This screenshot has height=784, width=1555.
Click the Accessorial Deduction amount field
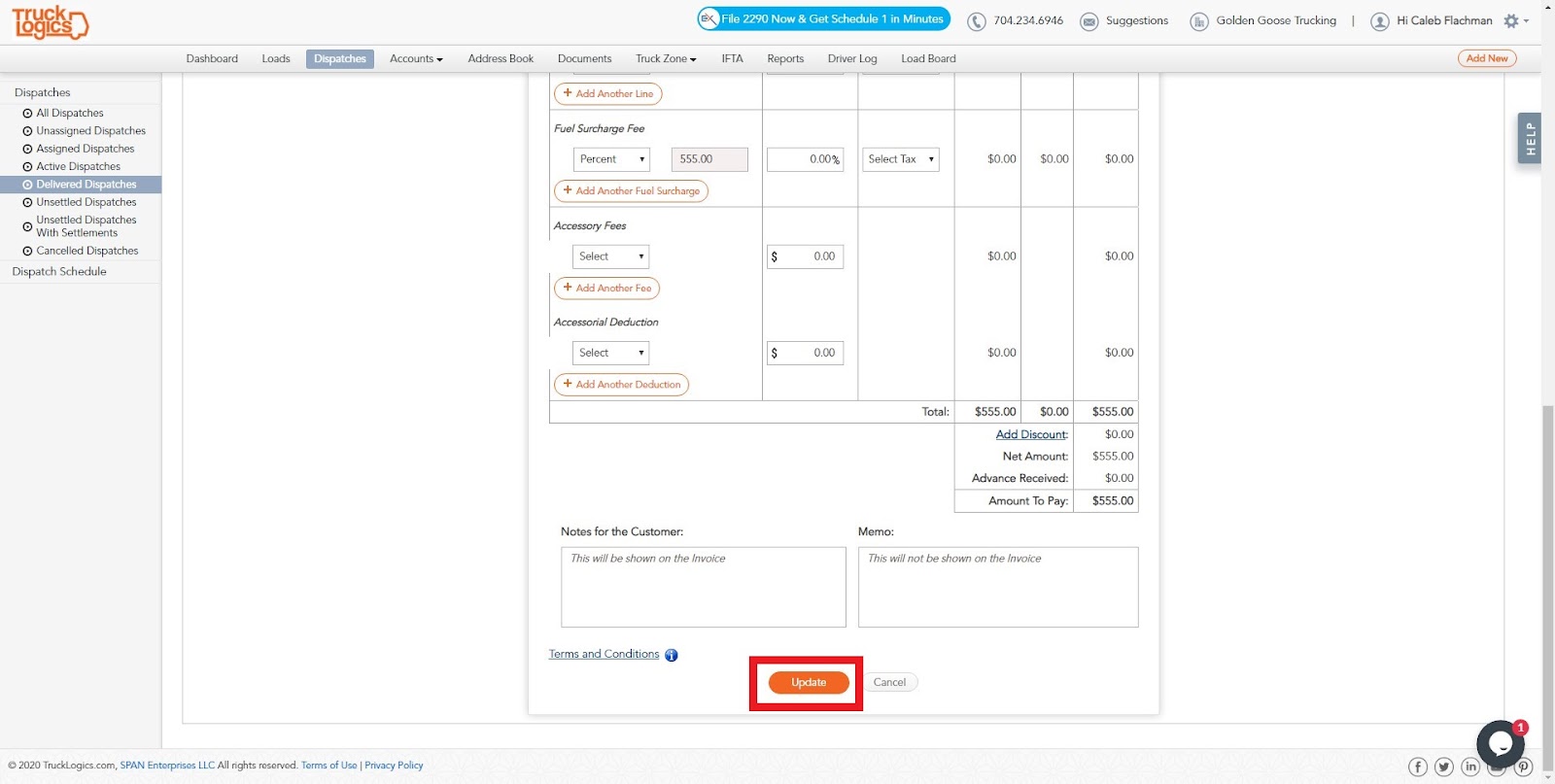(x=805, y=353)
